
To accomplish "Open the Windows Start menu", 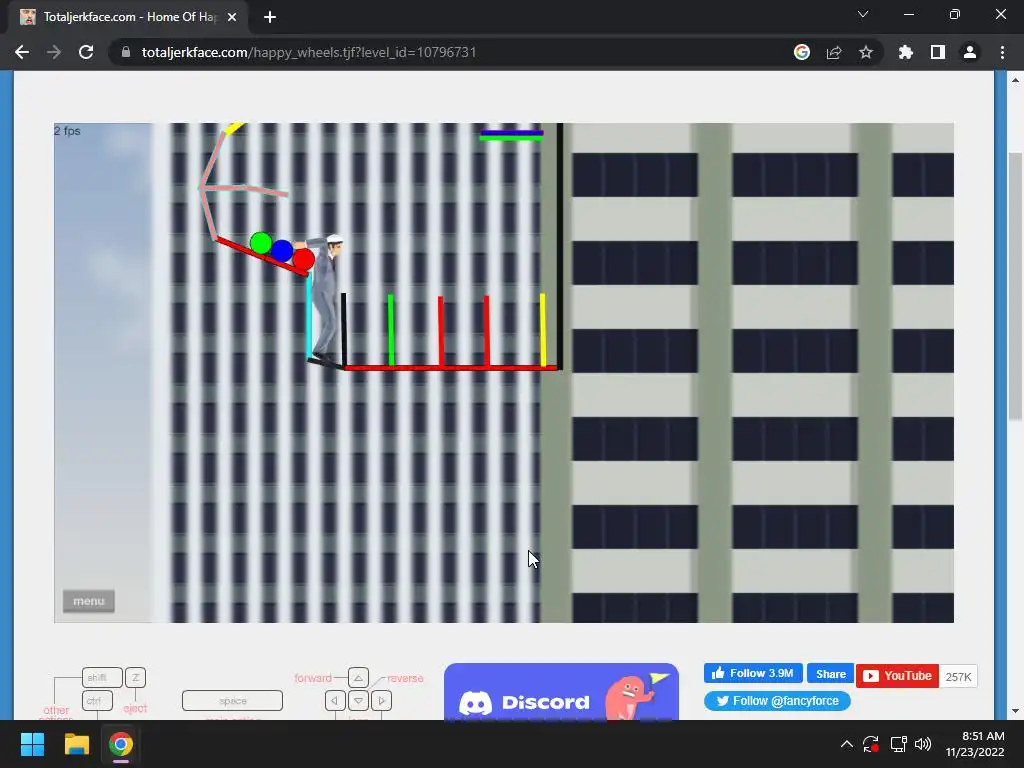I will [32, 744].
